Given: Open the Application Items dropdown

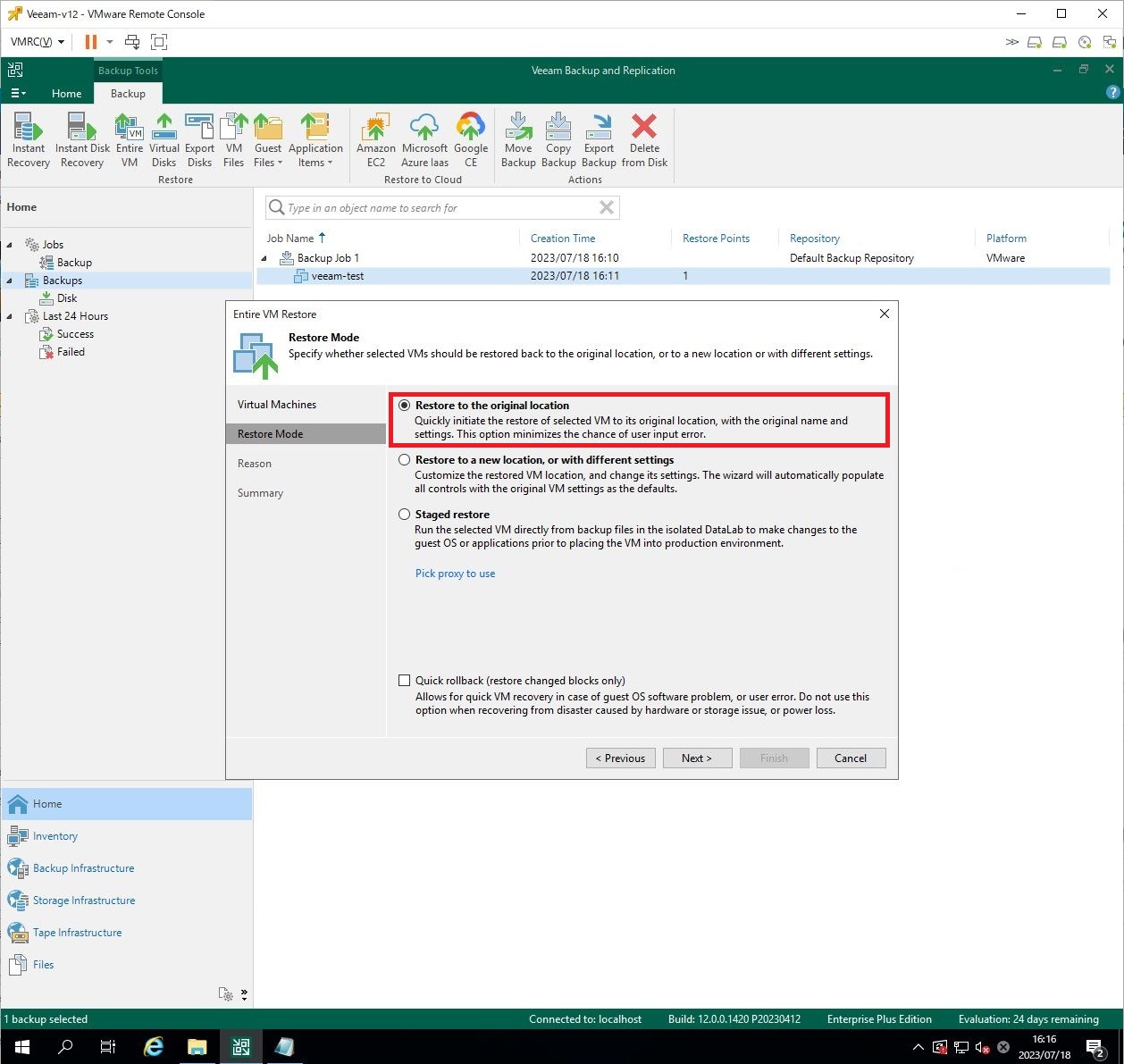Looking at the screenshot, I should point(315,139).
